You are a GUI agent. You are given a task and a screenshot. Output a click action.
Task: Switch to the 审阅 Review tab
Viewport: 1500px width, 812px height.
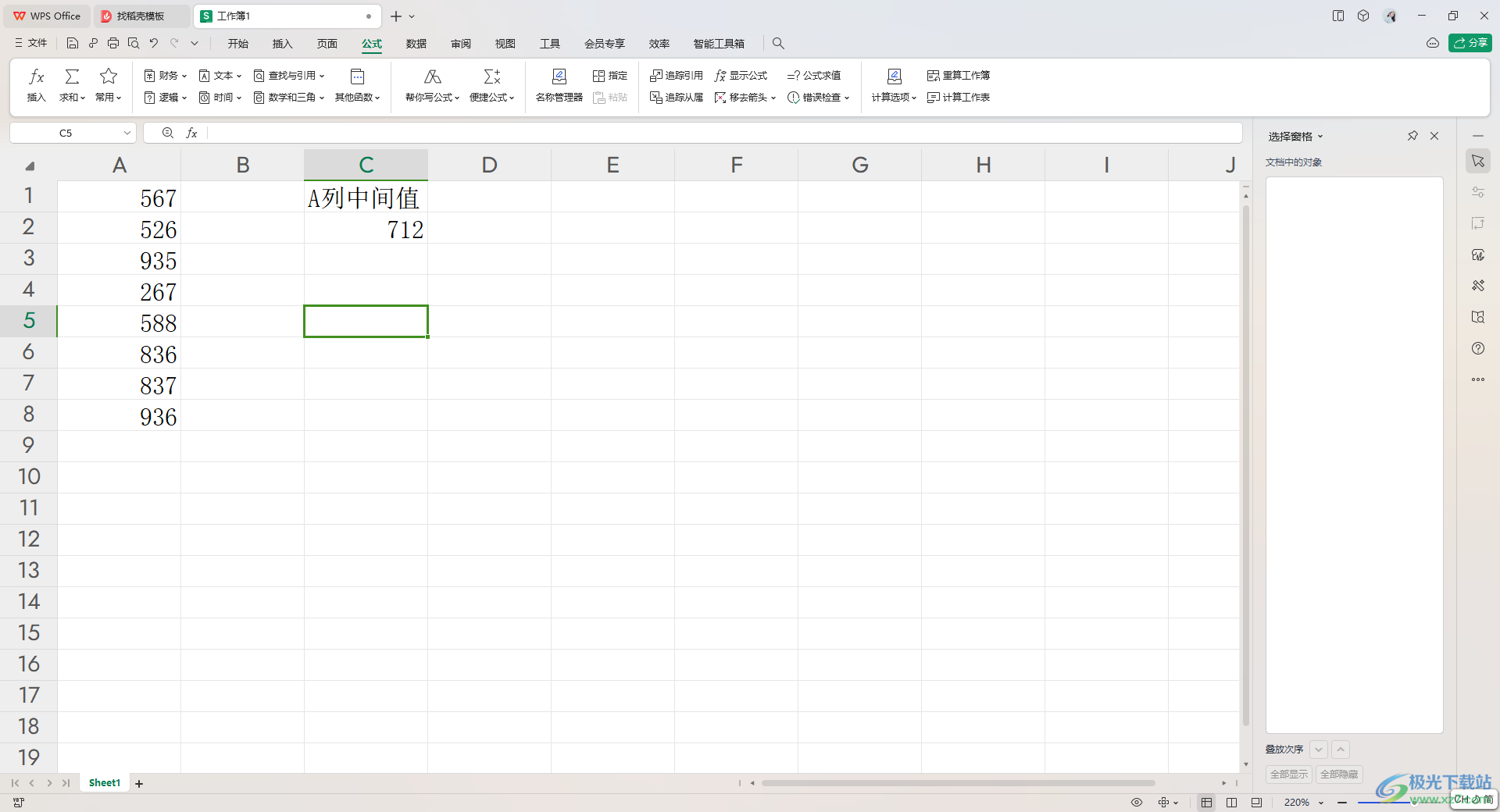(x=461, y=44)
